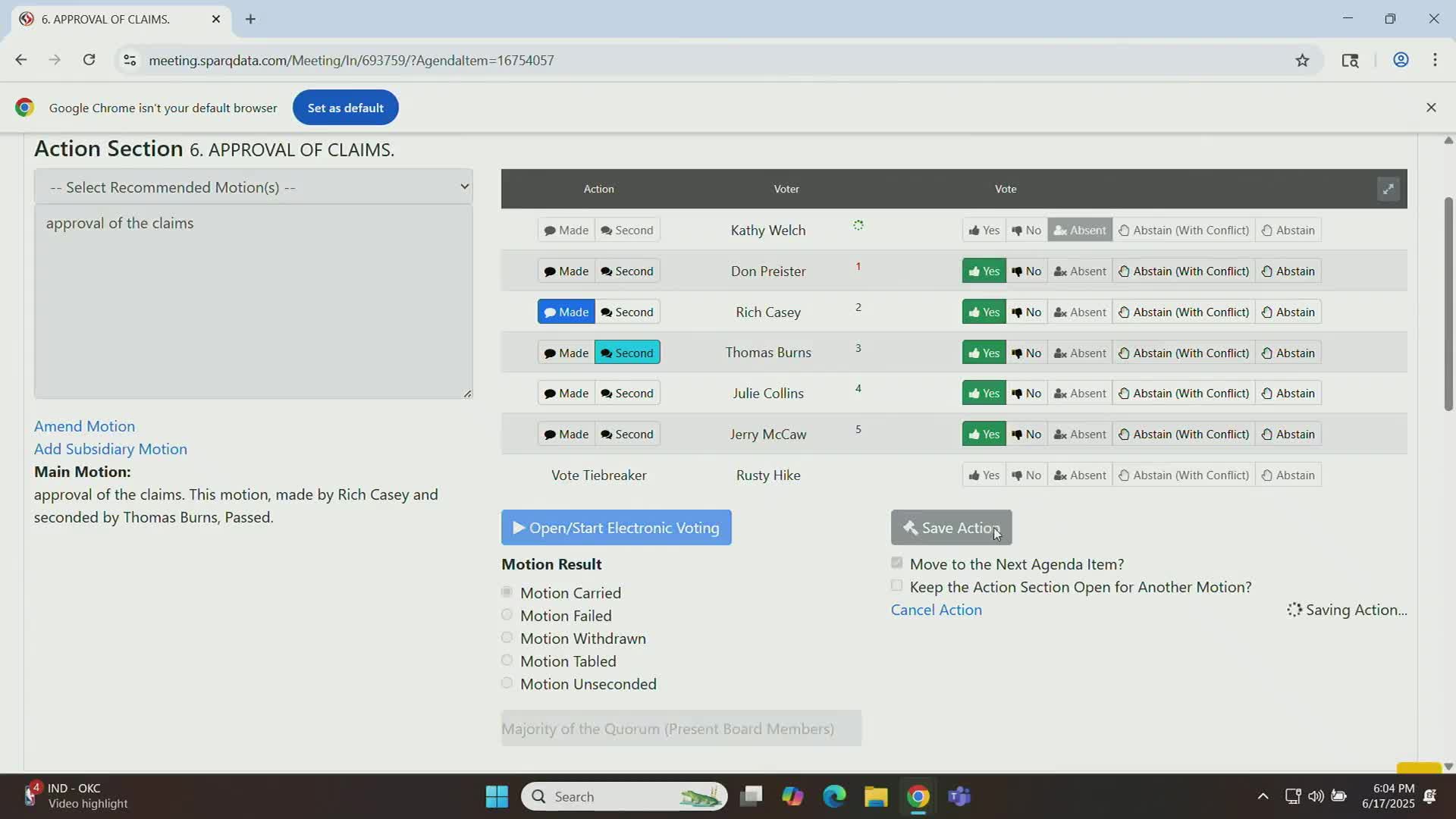Open a new browser tab

coord(250,19)
